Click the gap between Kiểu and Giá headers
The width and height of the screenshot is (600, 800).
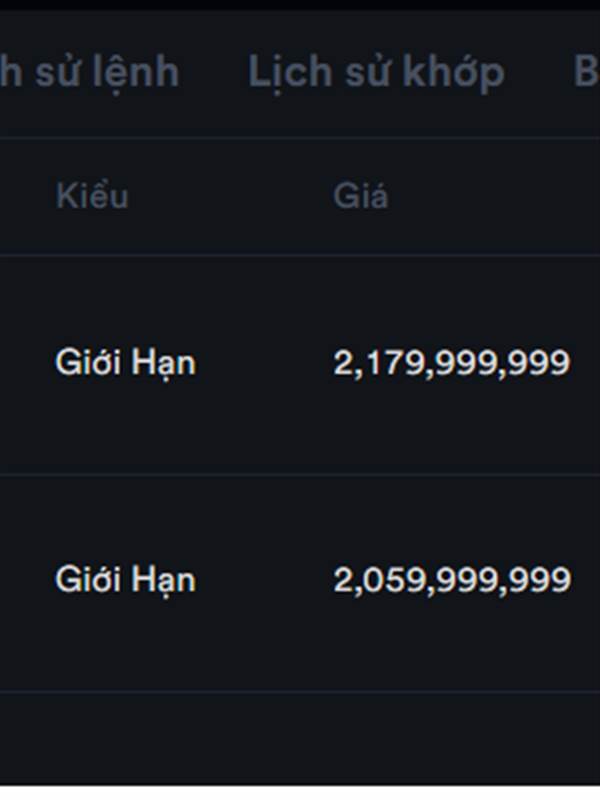(230, 196)
